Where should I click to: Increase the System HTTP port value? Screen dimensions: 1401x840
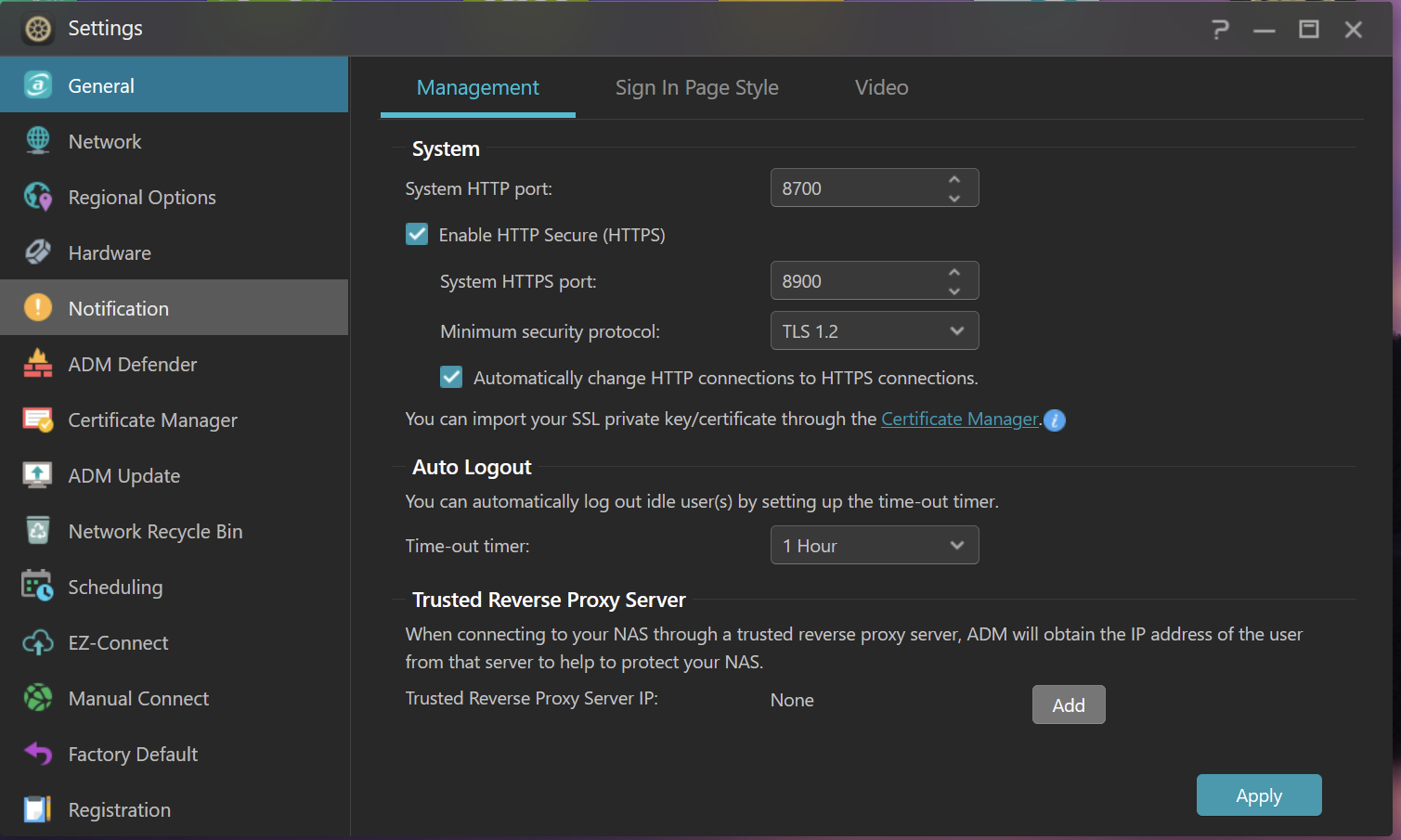954,179
